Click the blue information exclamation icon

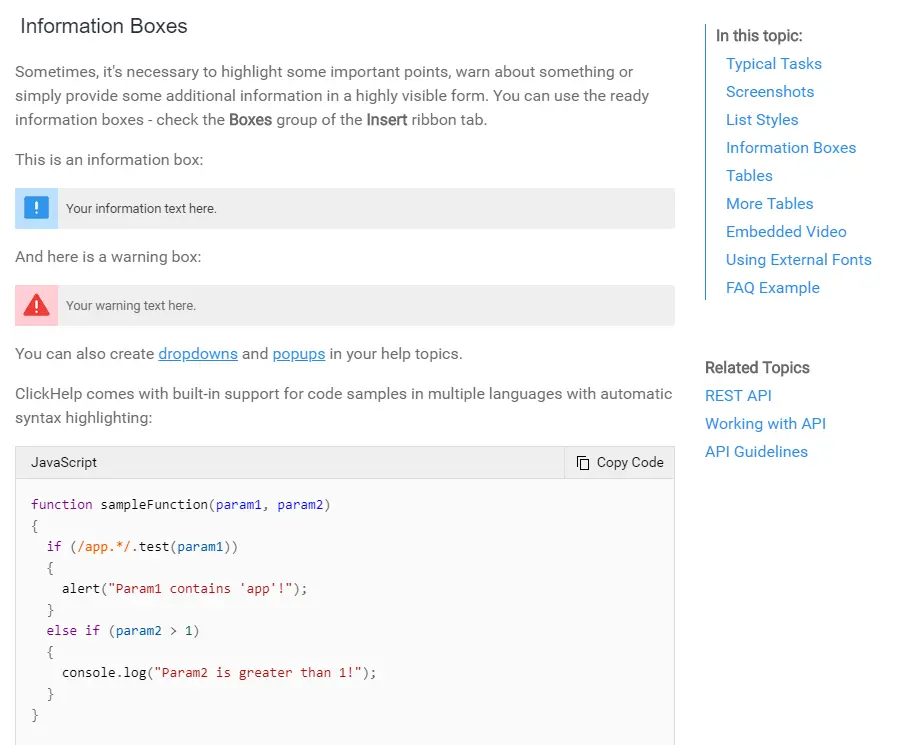(x=36, y=208)
